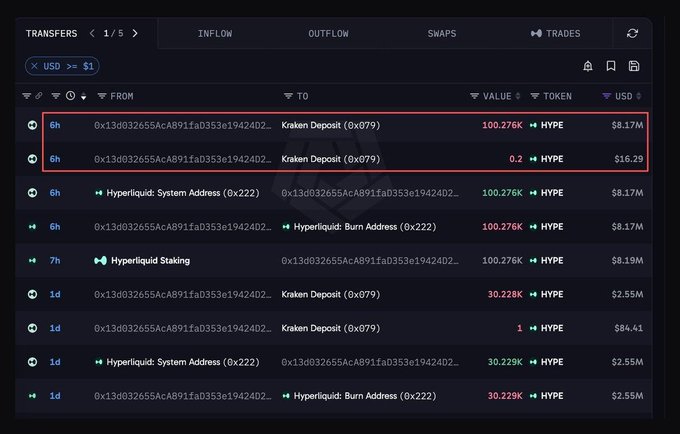
Task: Select the TRANSFERS tab
Action: pos(51,33)
